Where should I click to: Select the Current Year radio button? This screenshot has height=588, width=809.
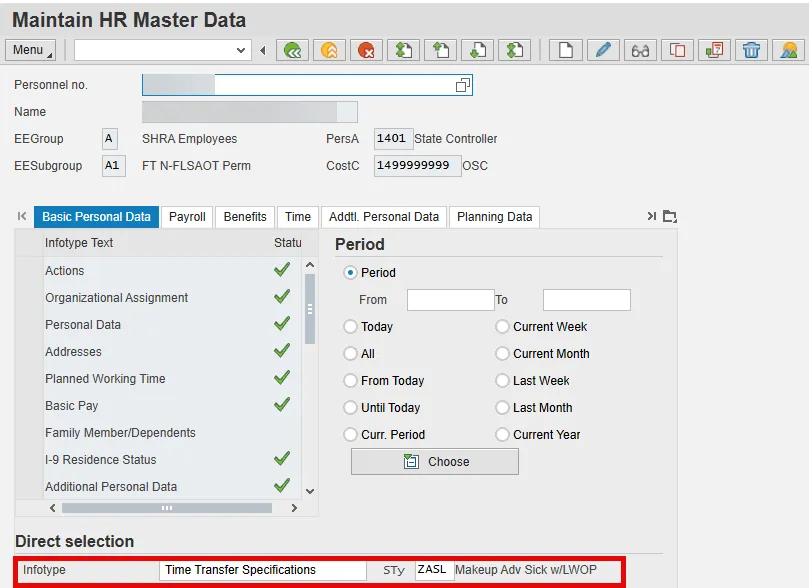point(502,434)
